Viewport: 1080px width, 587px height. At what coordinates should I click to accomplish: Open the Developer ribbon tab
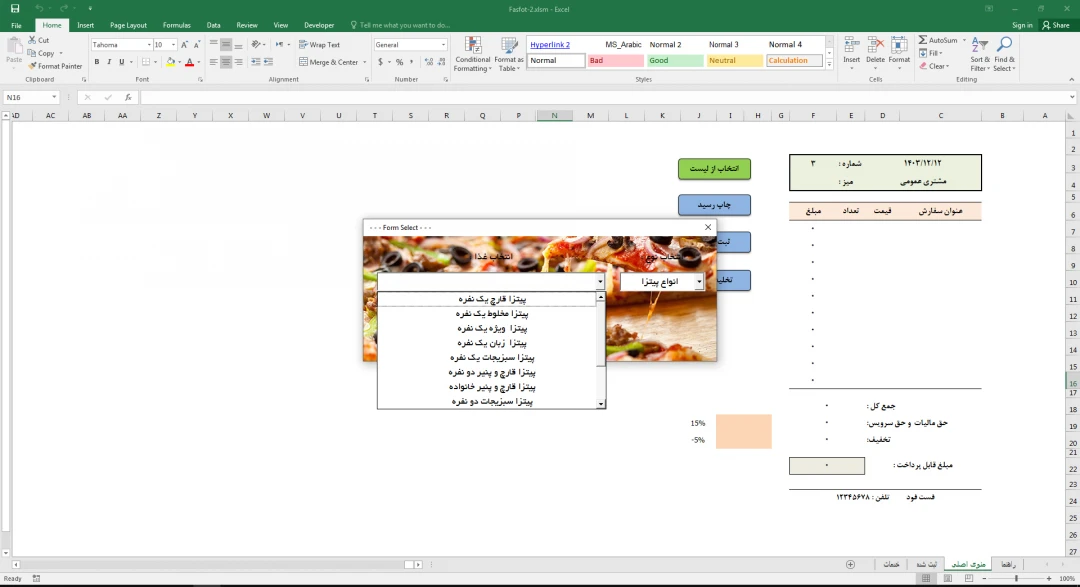(x=319, y=25)
